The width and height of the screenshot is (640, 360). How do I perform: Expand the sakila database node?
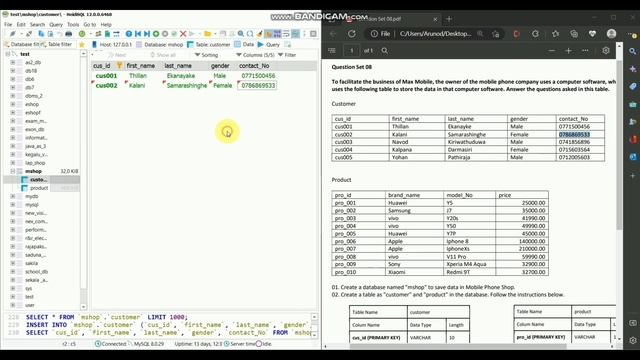click(13, 263)
